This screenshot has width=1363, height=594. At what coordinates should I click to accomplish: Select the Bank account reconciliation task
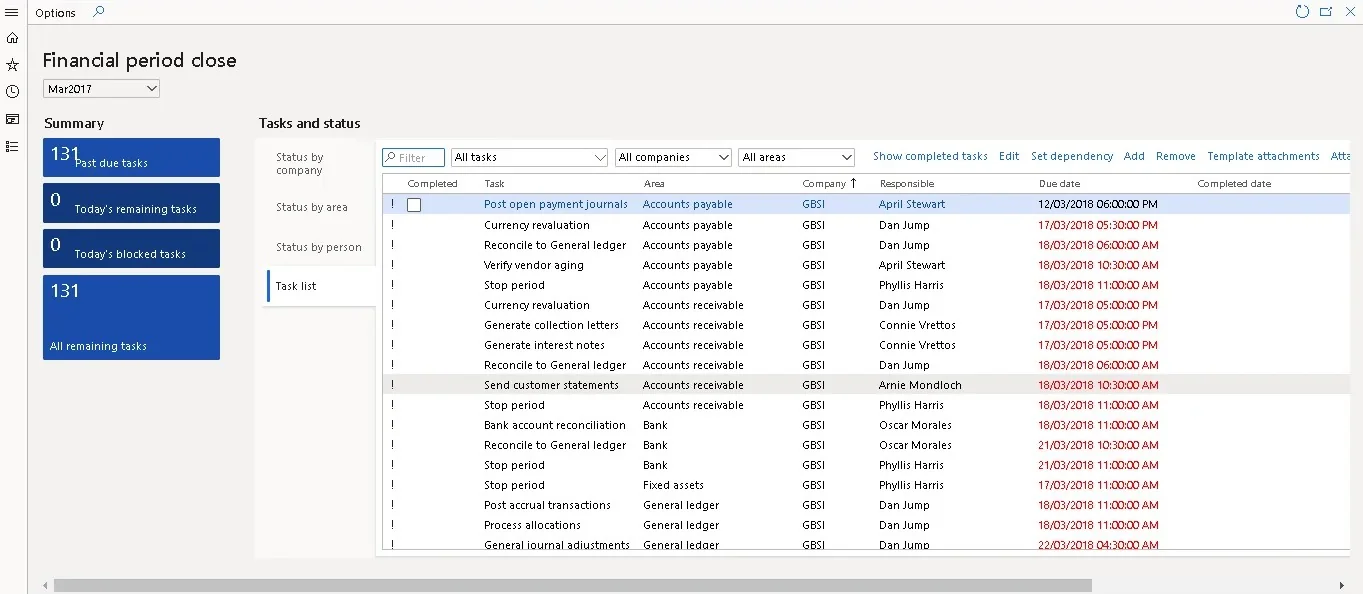[x=555, y=425]
